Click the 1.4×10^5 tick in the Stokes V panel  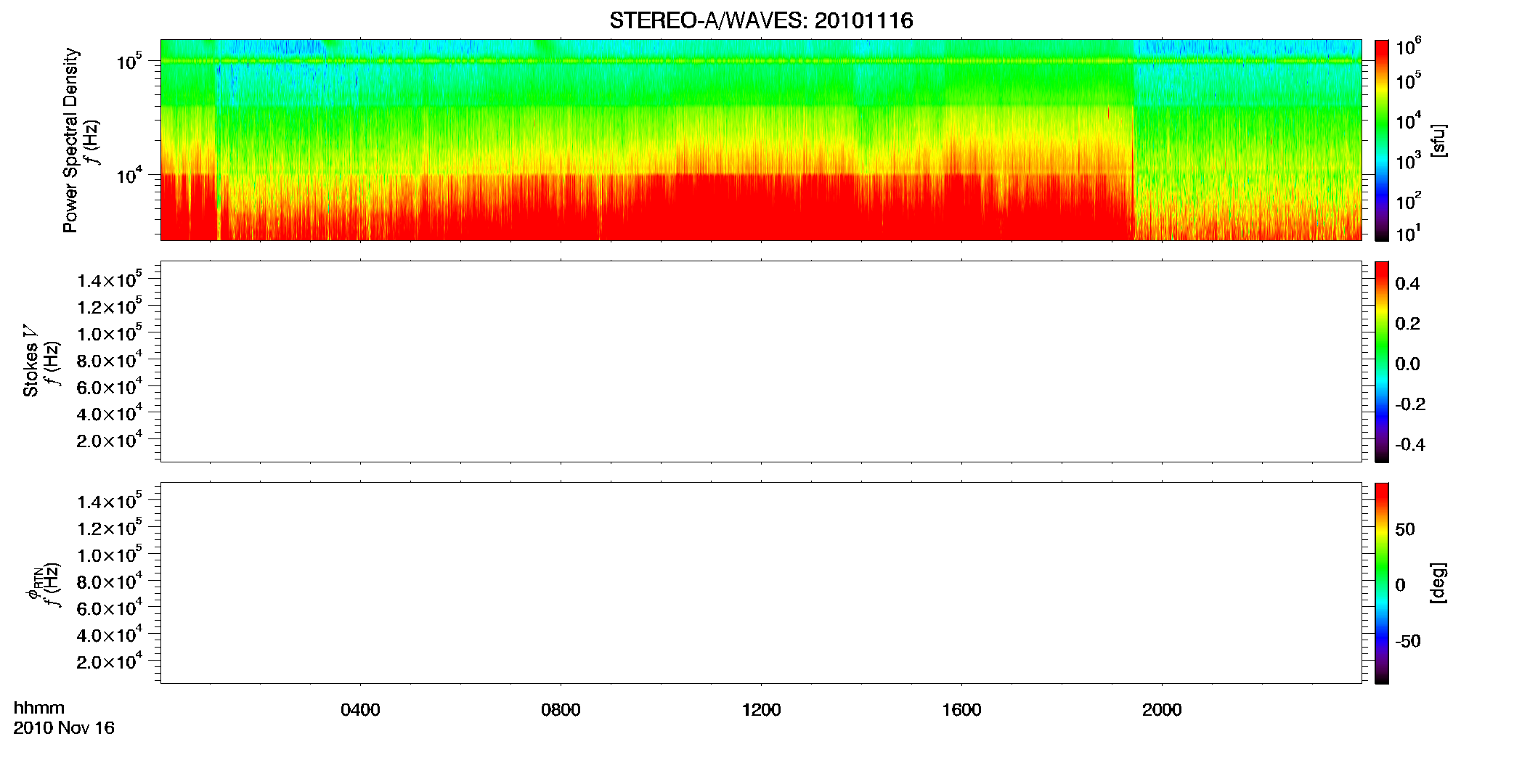pos(110,279)
